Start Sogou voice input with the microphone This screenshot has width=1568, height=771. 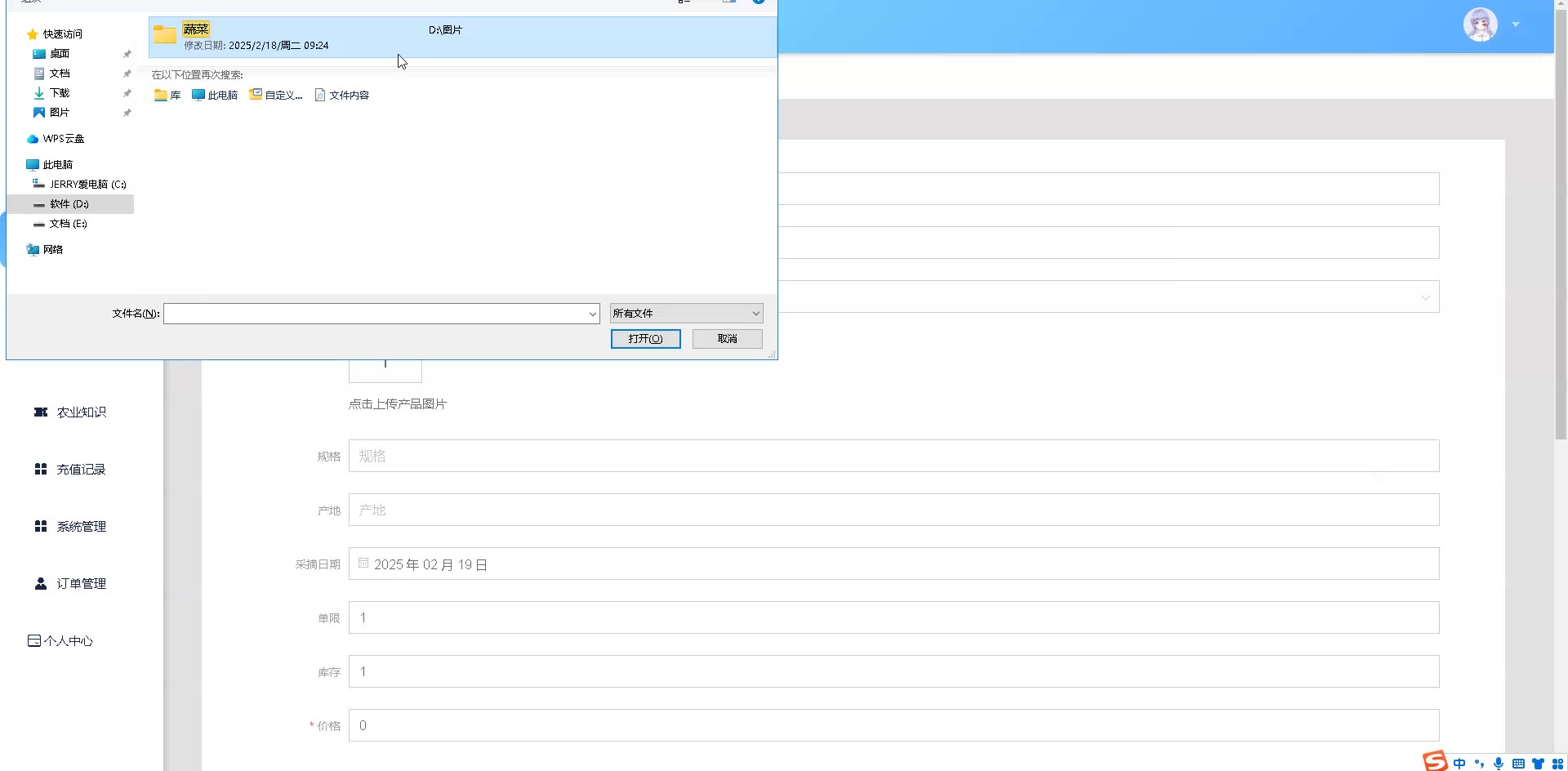click(1499, 764)
